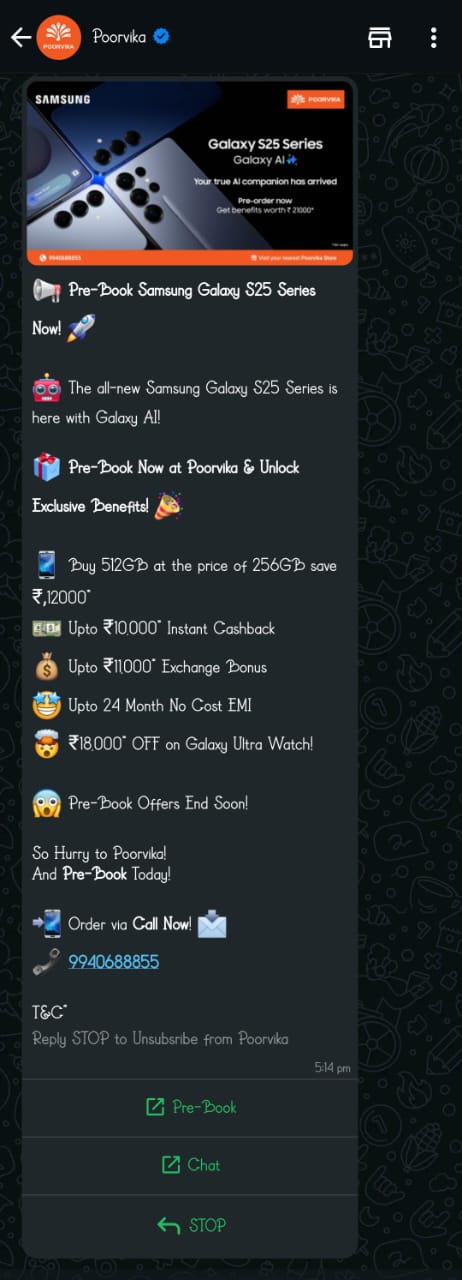Tap the blue verified badge

pyautogui.click(x=162, y=37)
